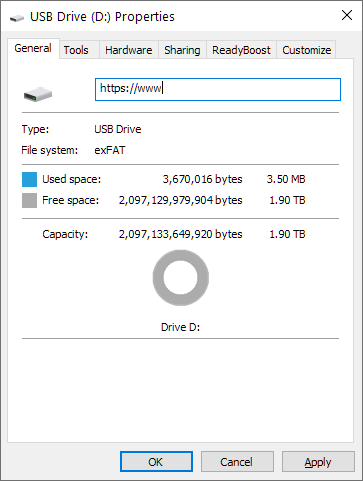
Task: Open the Hardware tab
Action: point(129,50)
